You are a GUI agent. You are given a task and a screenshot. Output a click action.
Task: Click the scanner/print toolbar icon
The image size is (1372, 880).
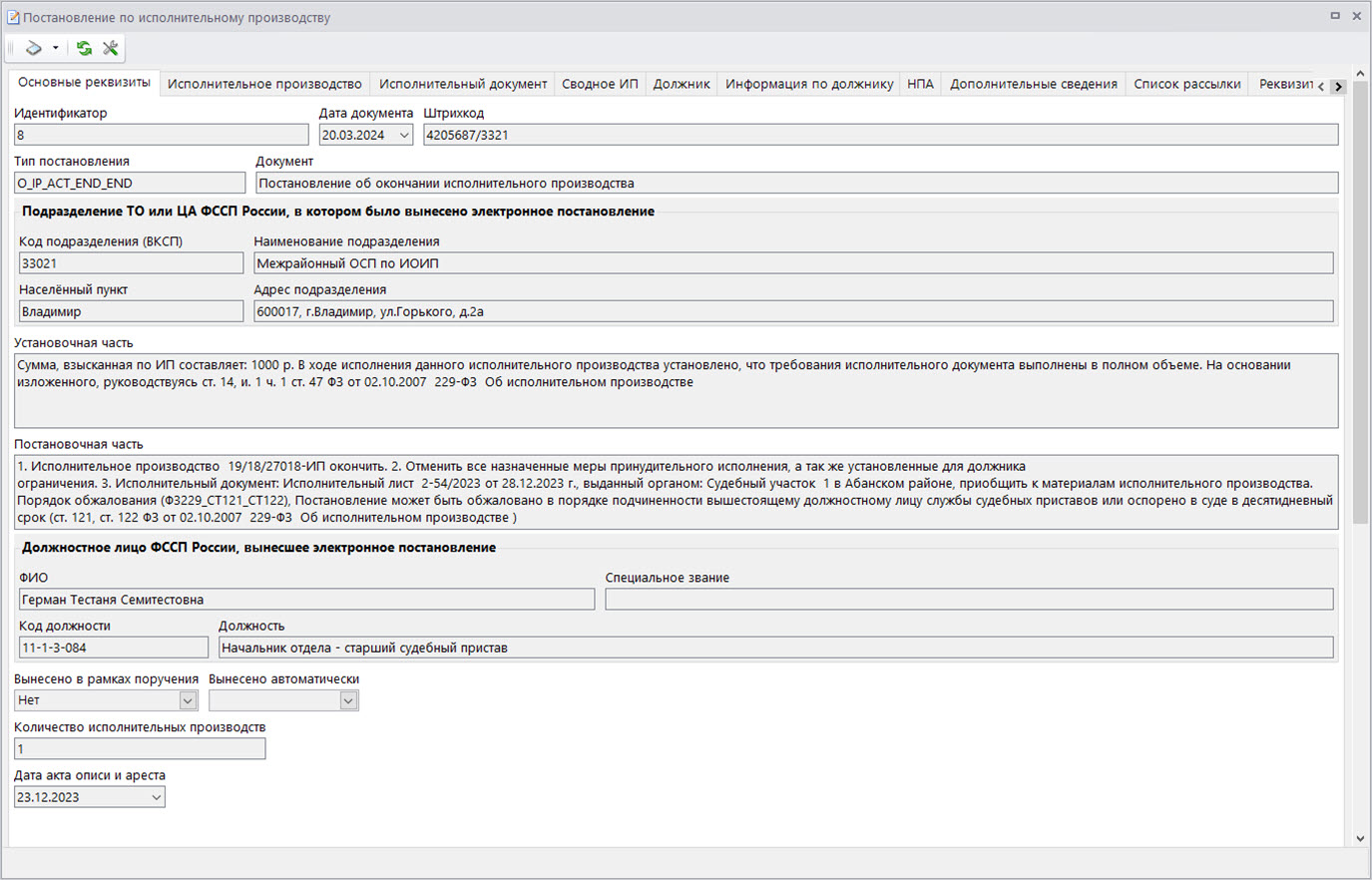pyautogui.click(x=34, y=48)
